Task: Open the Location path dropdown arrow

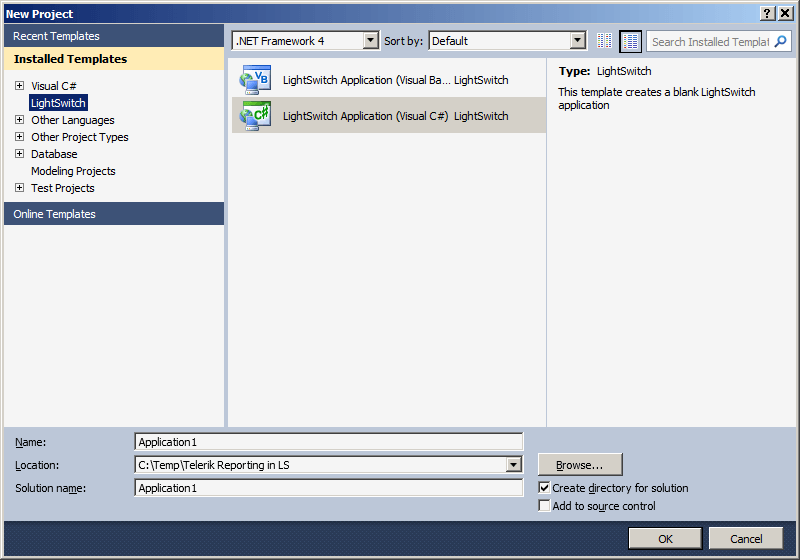Action: (514, 465)
